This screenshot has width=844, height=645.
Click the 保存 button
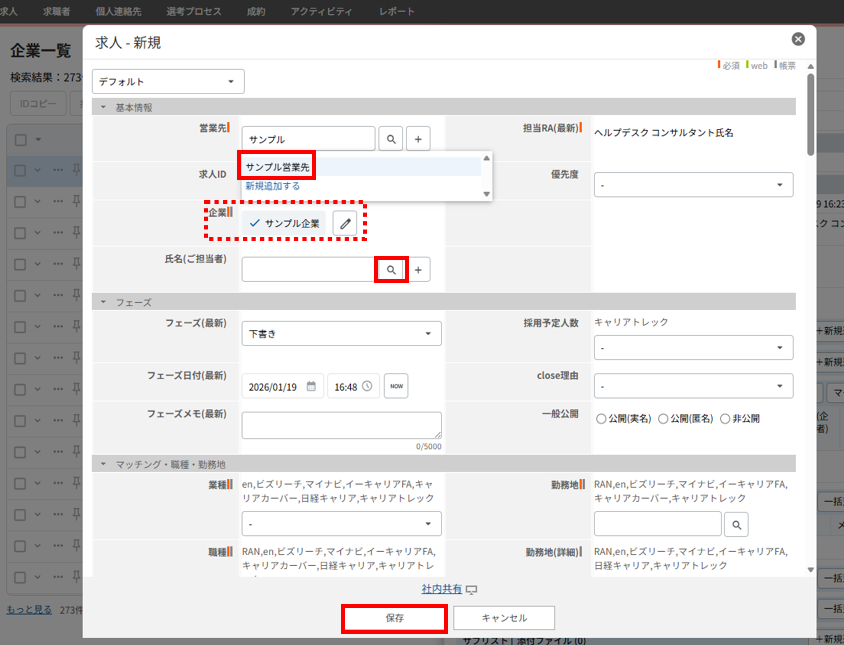point(394,618)
